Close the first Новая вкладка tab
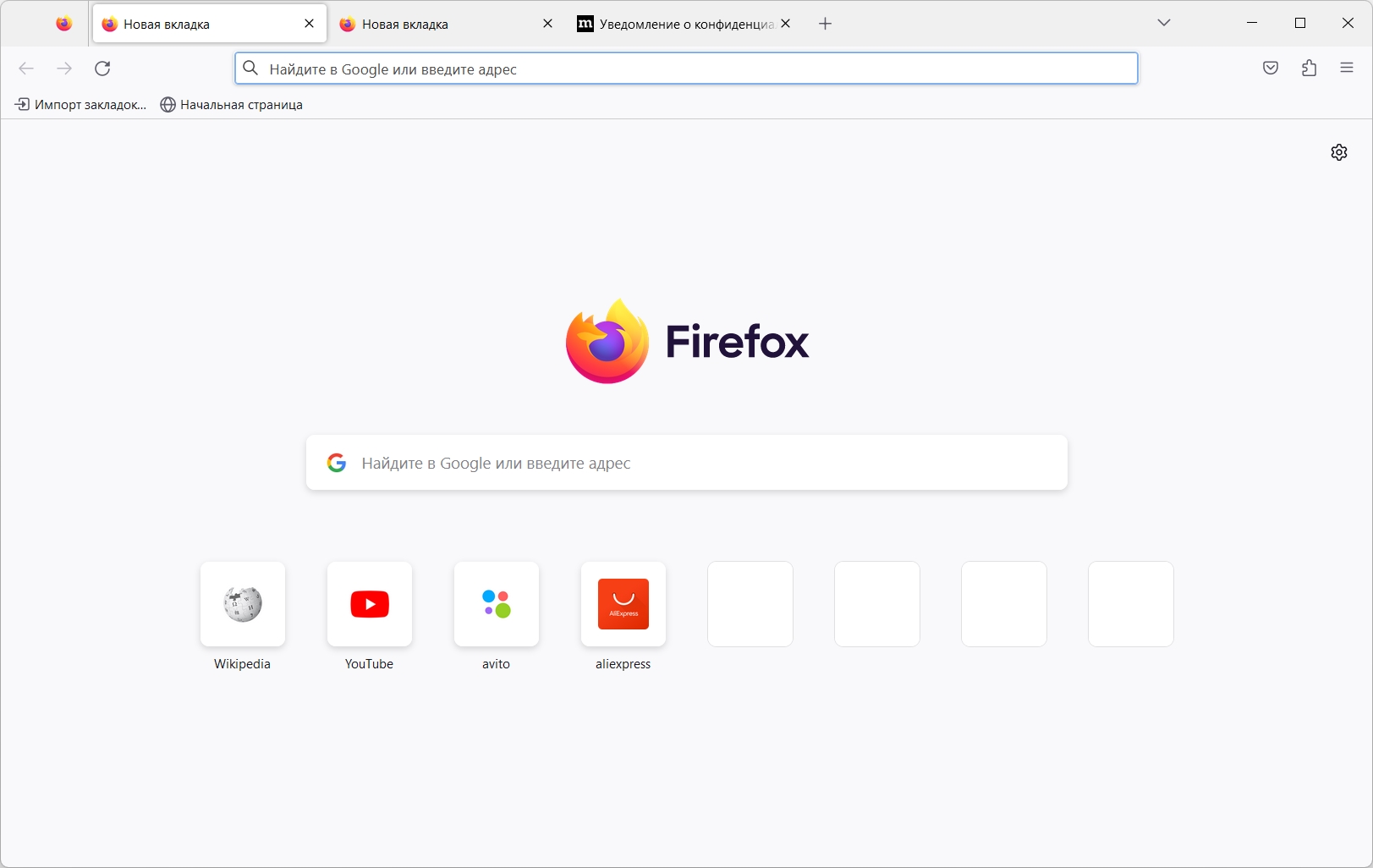Viewport: 1373px width, 868px height. click(x=310, y=24)
